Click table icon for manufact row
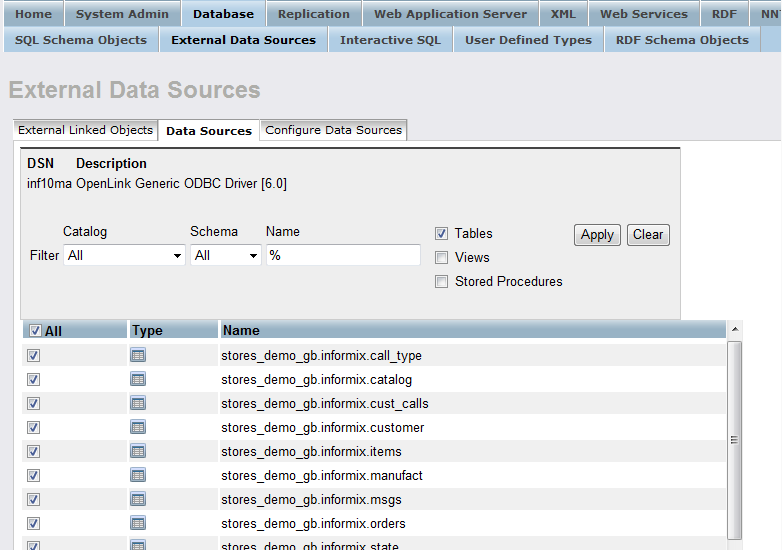Image resolution: width=782 pixels, height=550 pixels. point(138,475)
